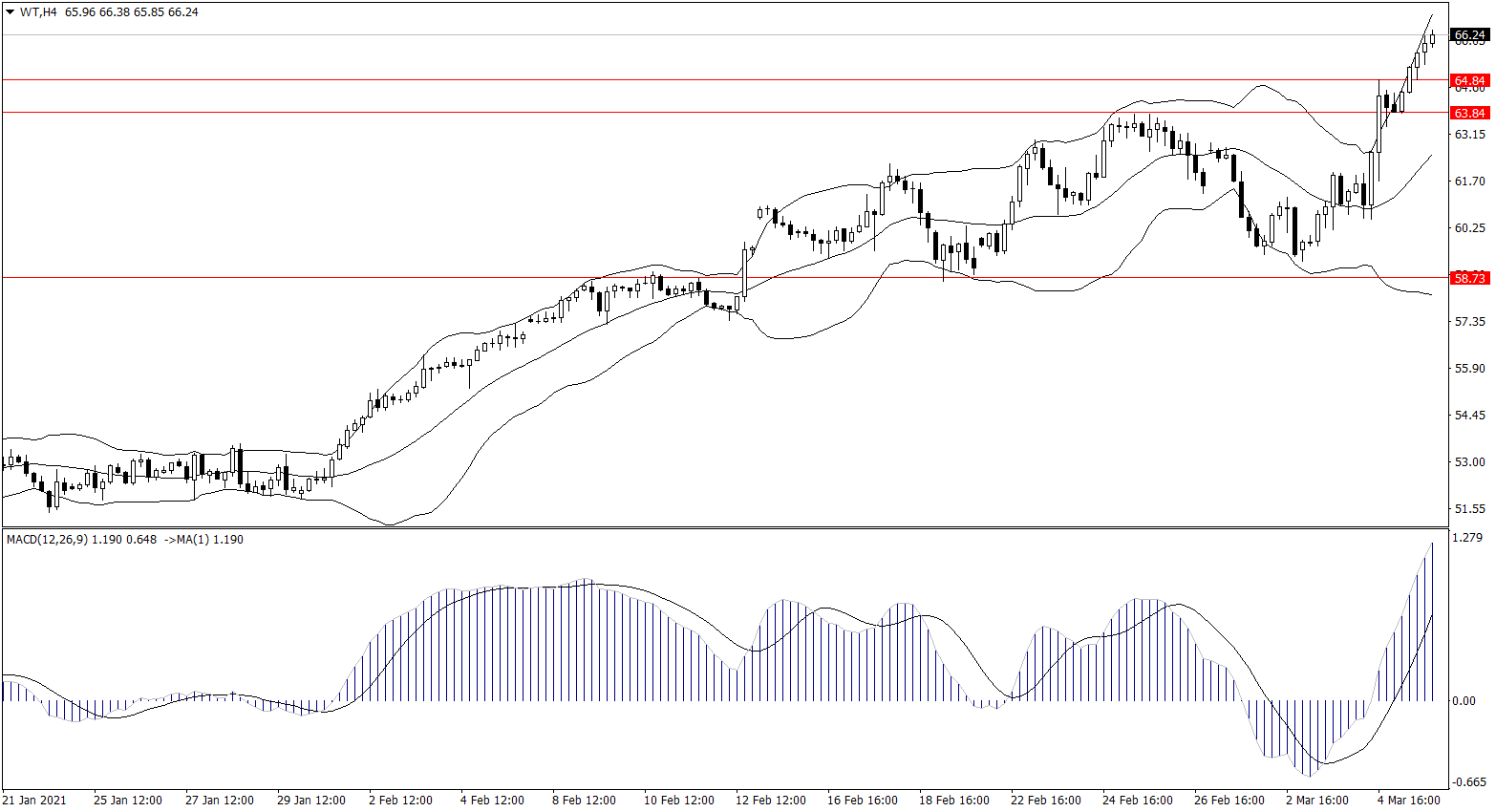Click the 21 Jan 2021 date label
Viewport: 1496px width, 812px height.
pyautogui.click(x=34, y=801)
